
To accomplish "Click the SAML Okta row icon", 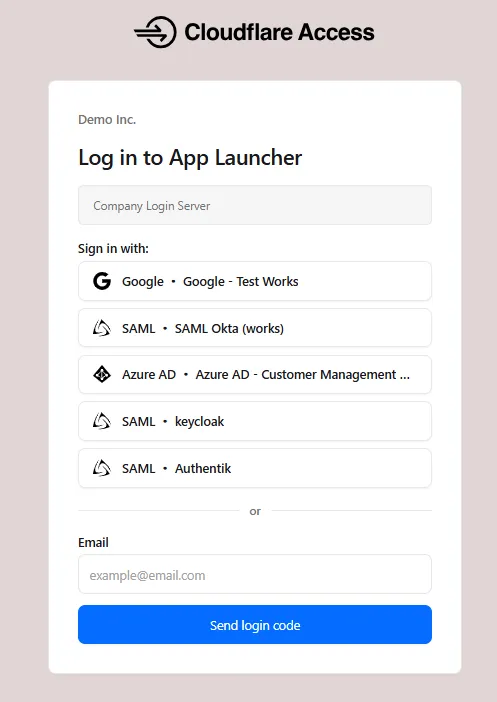I will (x=102, y=328).
